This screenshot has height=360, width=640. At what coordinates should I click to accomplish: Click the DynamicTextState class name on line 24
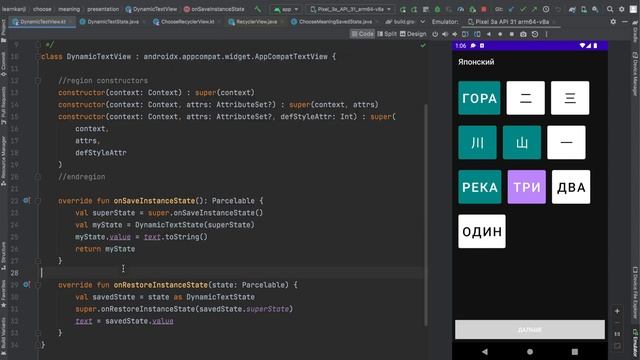tap(168, 225)
